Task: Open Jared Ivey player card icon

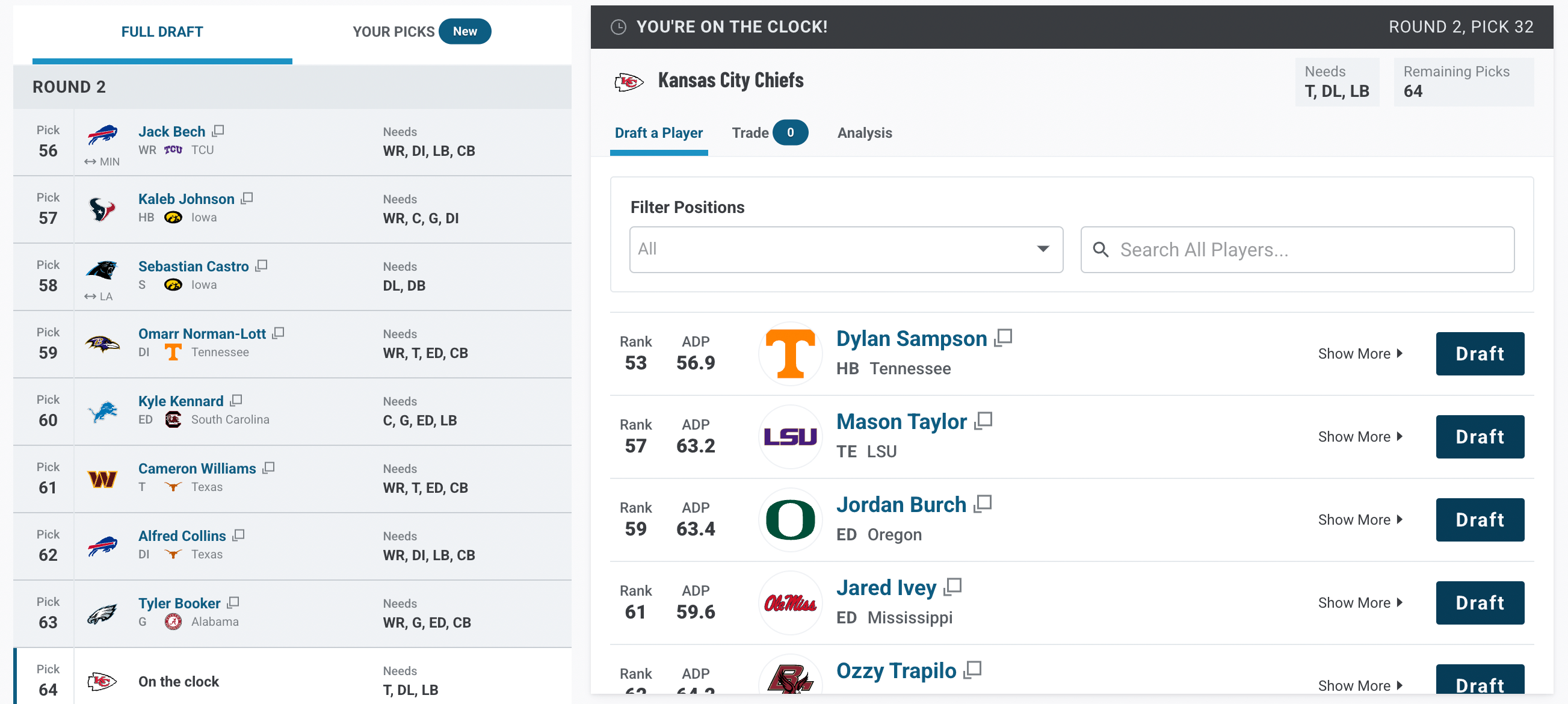Action: 952,587
